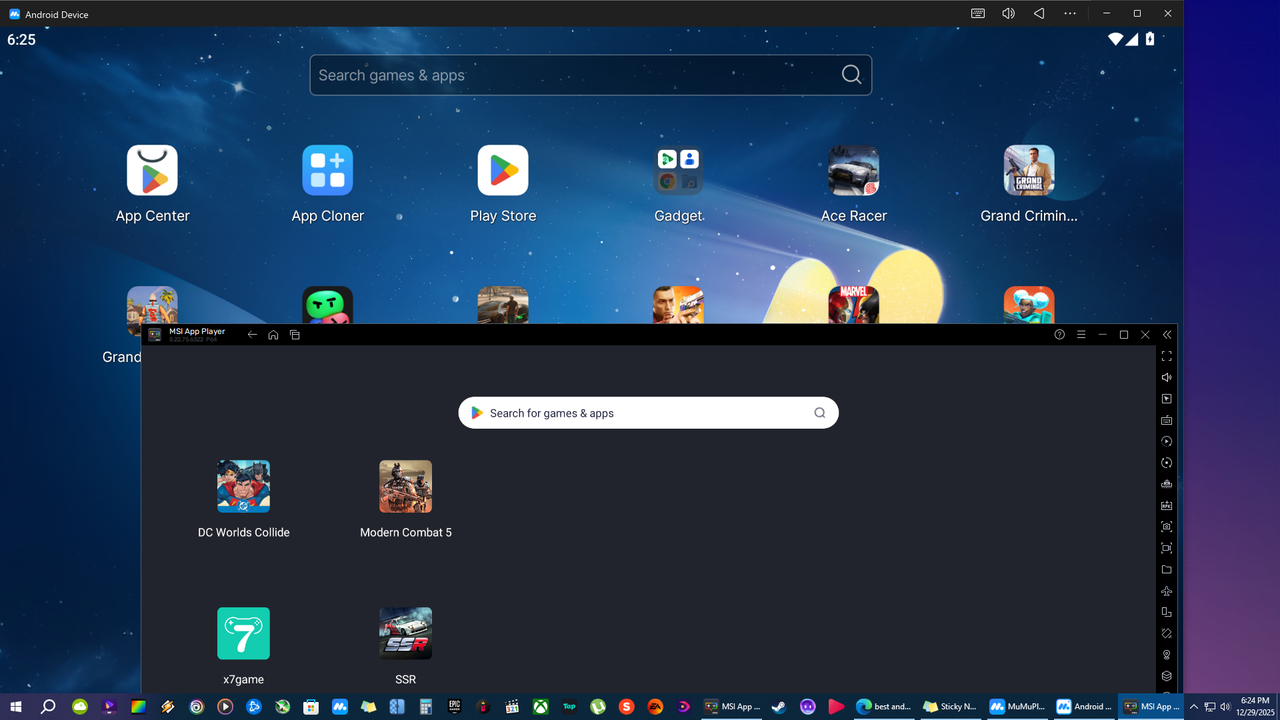Click Search games & apps field

tap(591, 75)
